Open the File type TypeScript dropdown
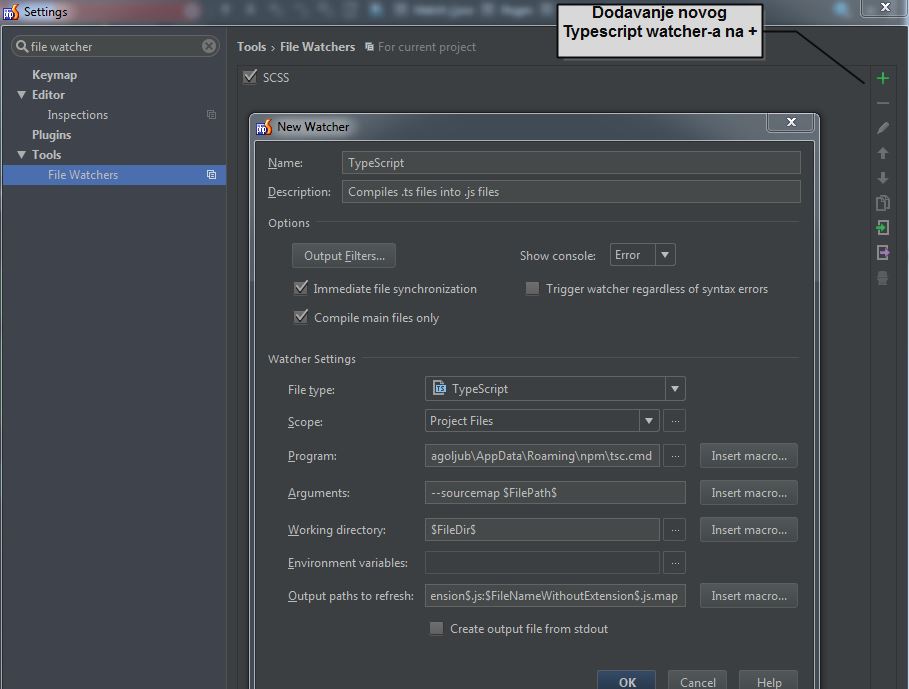 675,389
